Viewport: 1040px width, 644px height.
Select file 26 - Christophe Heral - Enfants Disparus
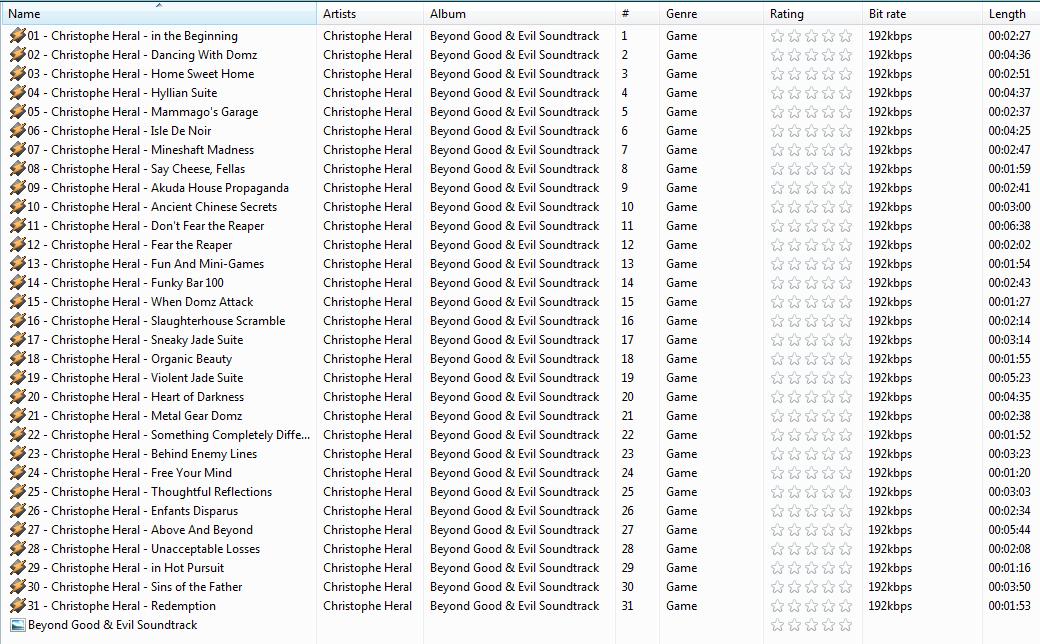tap(133, 511)
